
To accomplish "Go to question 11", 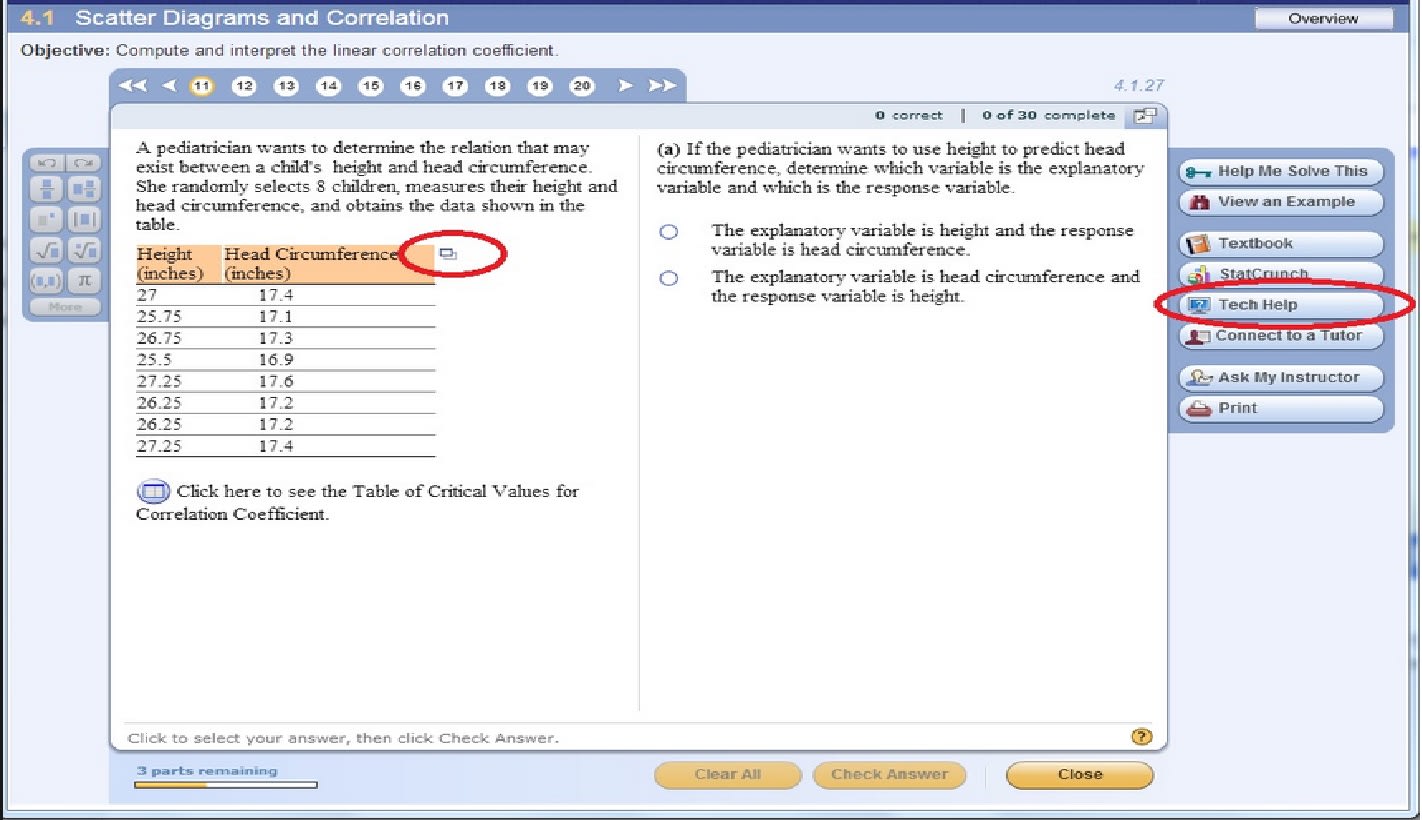I will (x=202, y=86).
